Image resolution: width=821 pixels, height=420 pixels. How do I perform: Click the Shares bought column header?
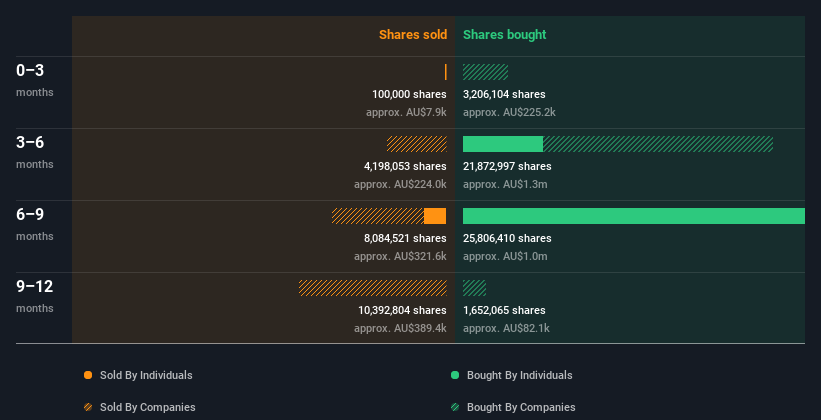(x=505, y=35)
